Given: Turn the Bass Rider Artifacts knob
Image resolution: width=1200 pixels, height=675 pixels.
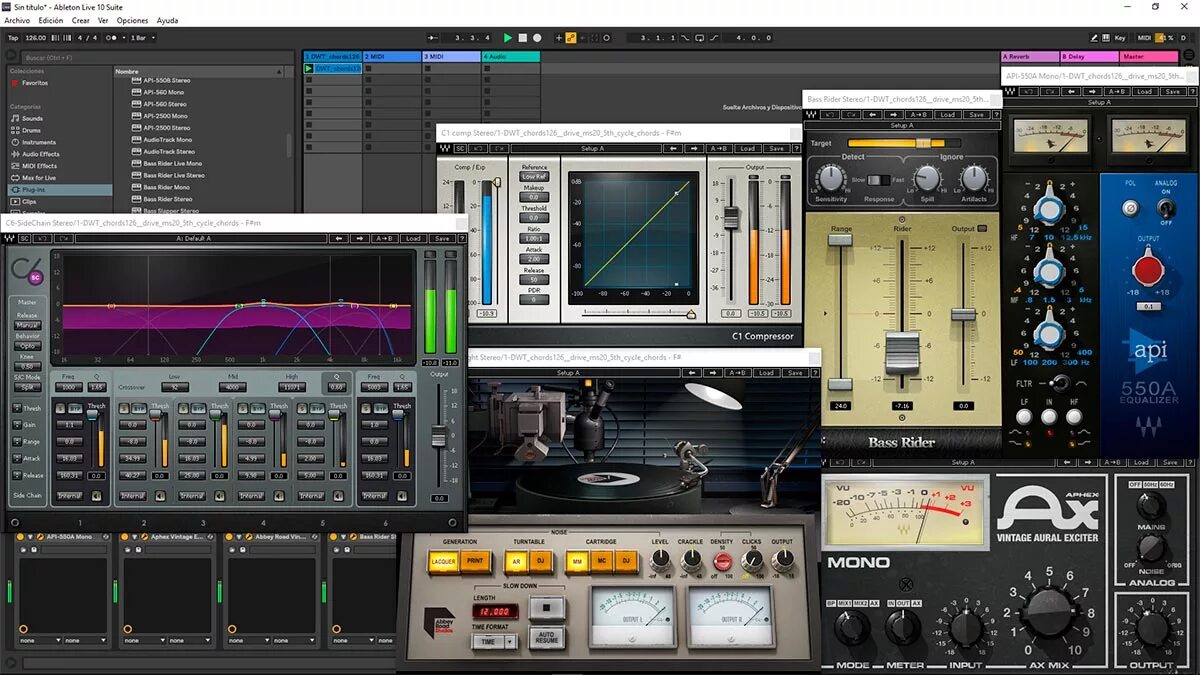Looking at the screenshot, I should coord(973,179).
